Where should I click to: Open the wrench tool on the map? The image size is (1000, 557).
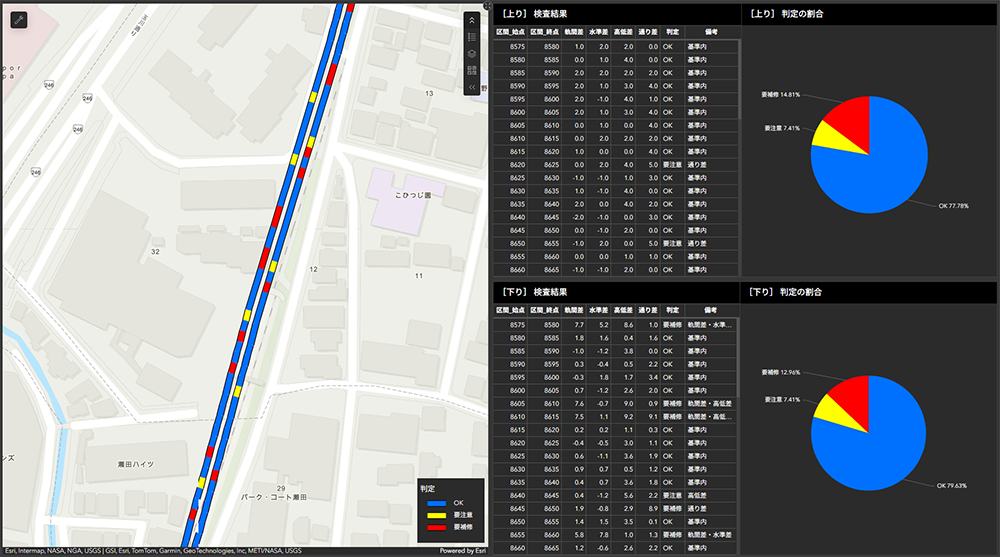[x=20, y=20]
